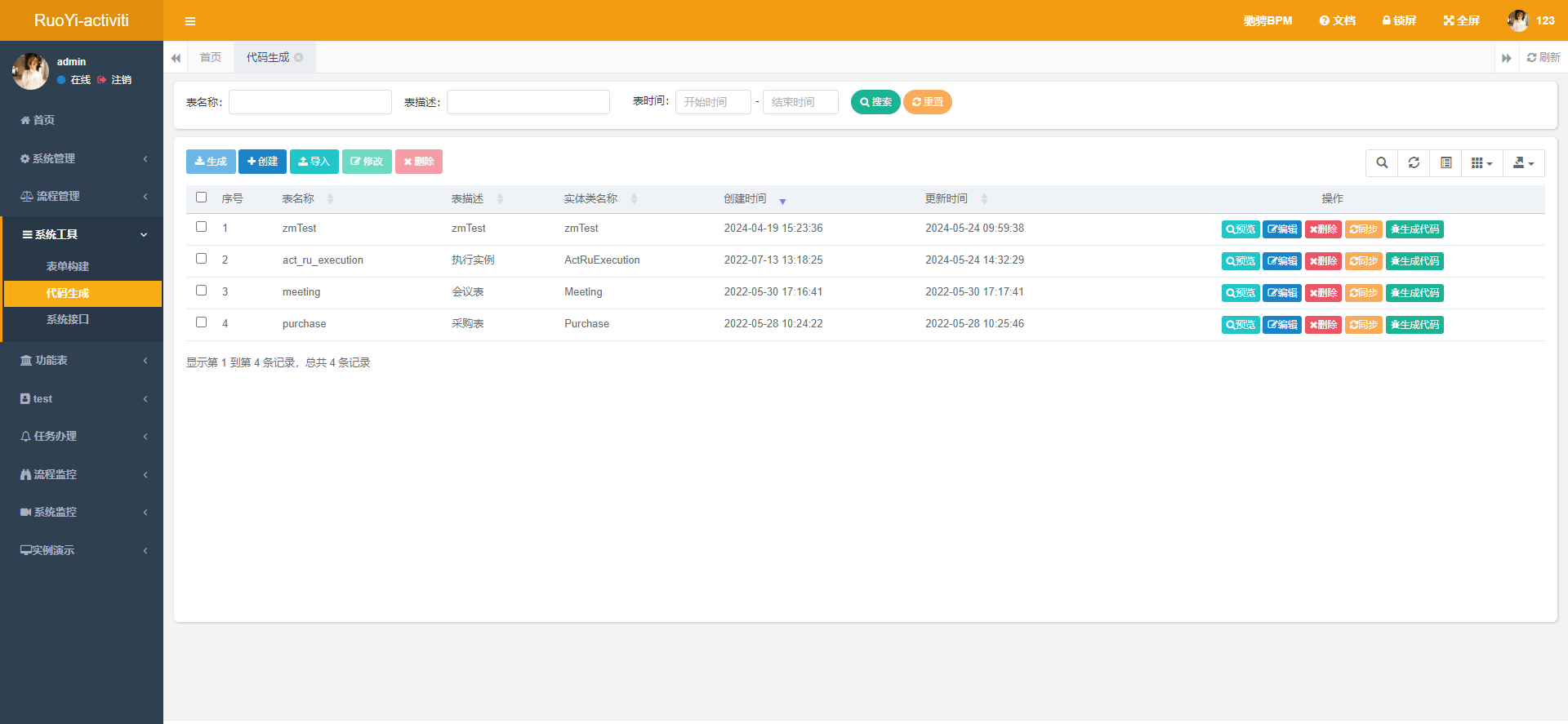Viewport: 1568px width, 724px height.
Task: Switch to the 首页 tab
Action: (x=211, y=57)
